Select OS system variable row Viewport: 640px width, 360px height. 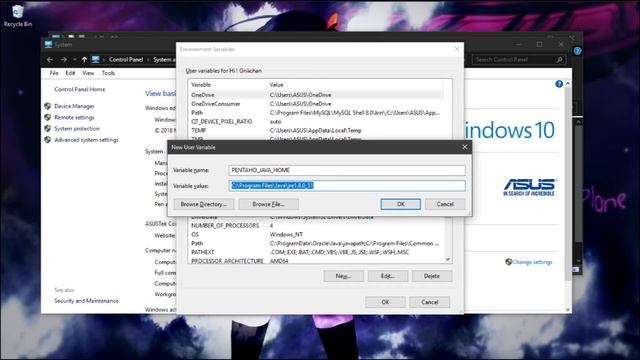pyautogui.click(x=316, y=234)
